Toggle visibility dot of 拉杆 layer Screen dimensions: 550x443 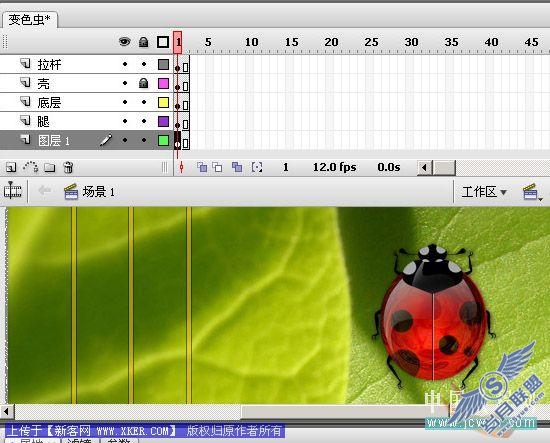tap(125, 64)
